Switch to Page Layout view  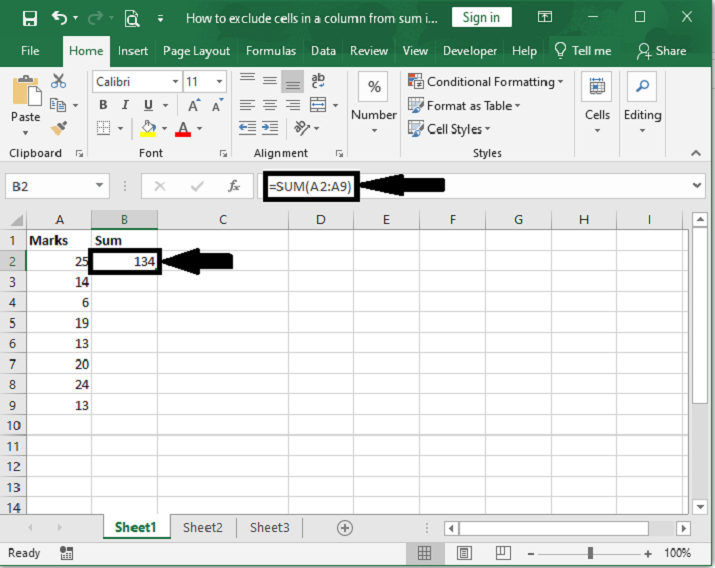coord(464,553)
